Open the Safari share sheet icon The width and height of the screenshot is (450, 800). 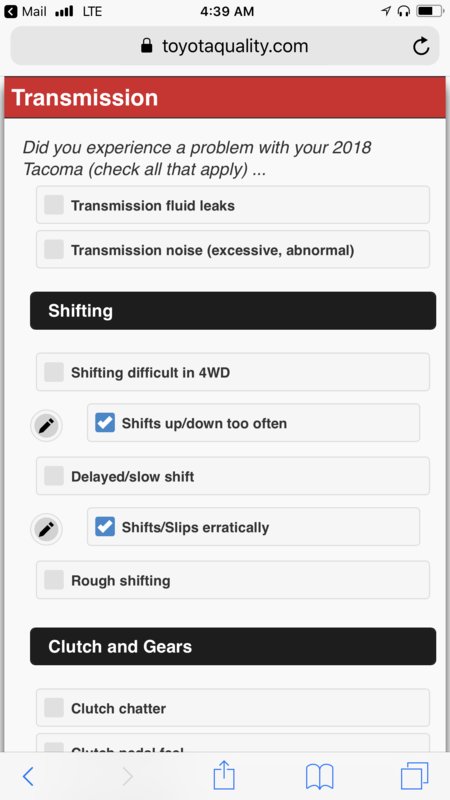click(224, 774)
